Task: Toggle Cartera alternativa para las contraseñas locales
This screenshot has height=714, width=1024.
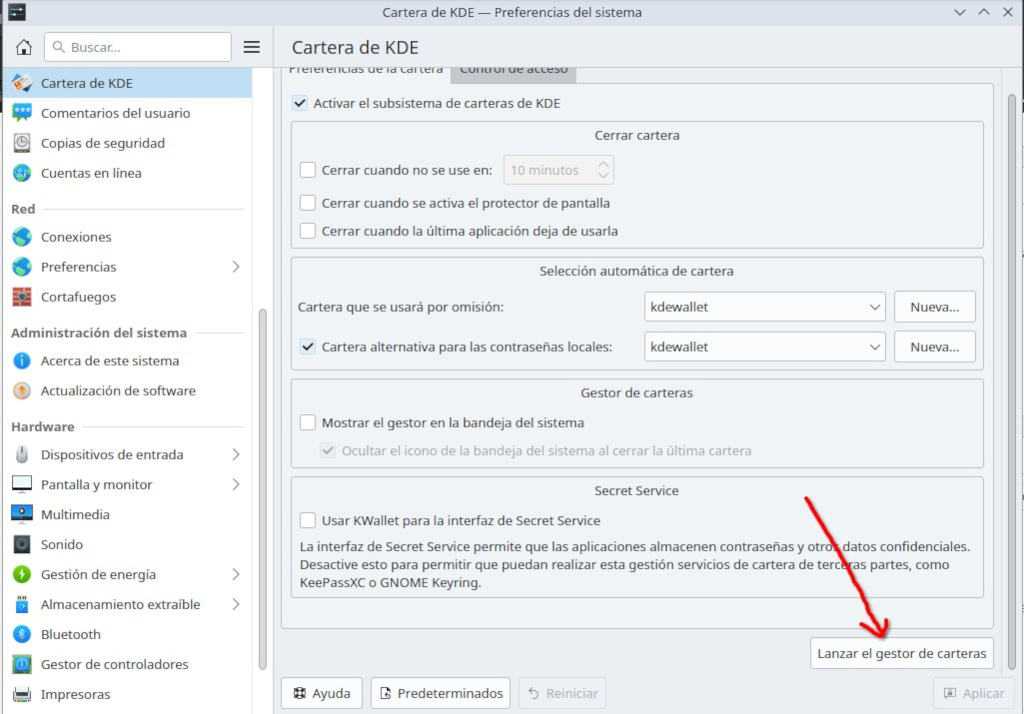Action: coord(308,347)
